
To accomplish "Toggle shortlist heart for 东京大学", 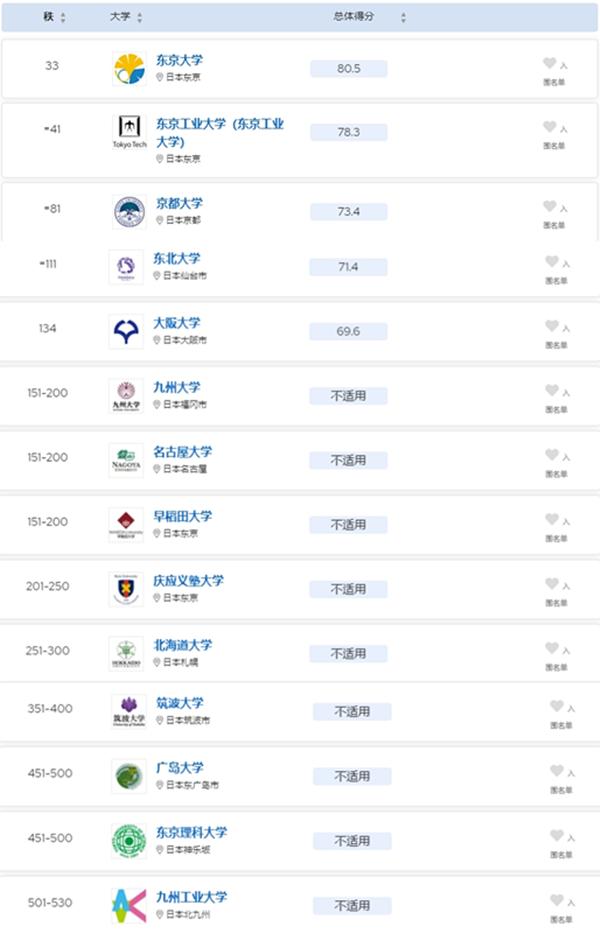I will click(549, 63).
